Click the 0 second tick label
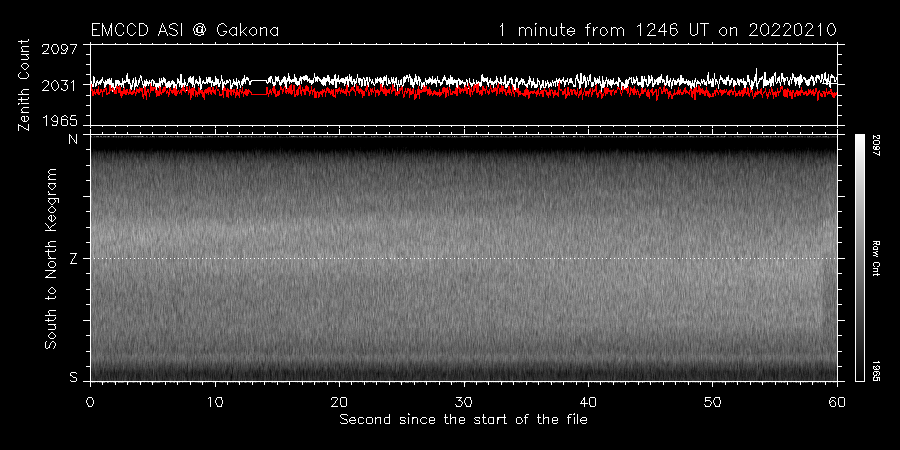900x450 pixels. (x=90, y=402)
